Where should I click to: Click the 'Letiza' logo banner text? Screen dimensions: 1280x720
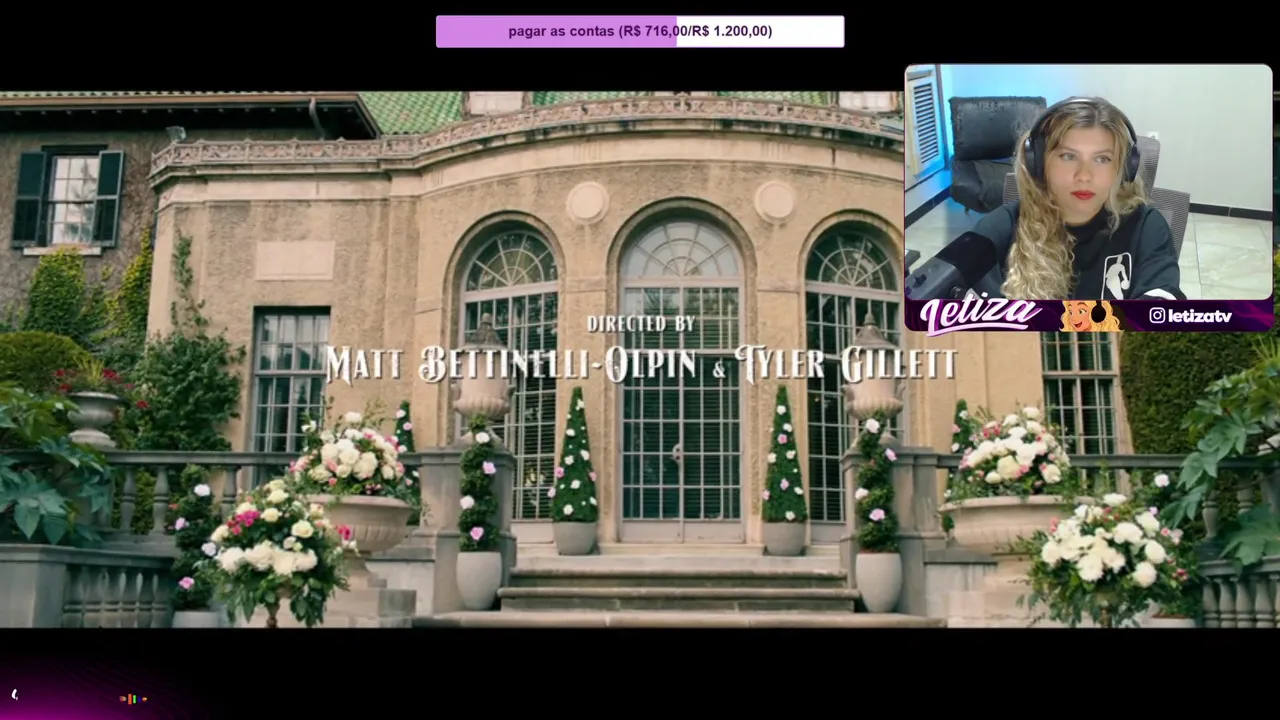981,315
